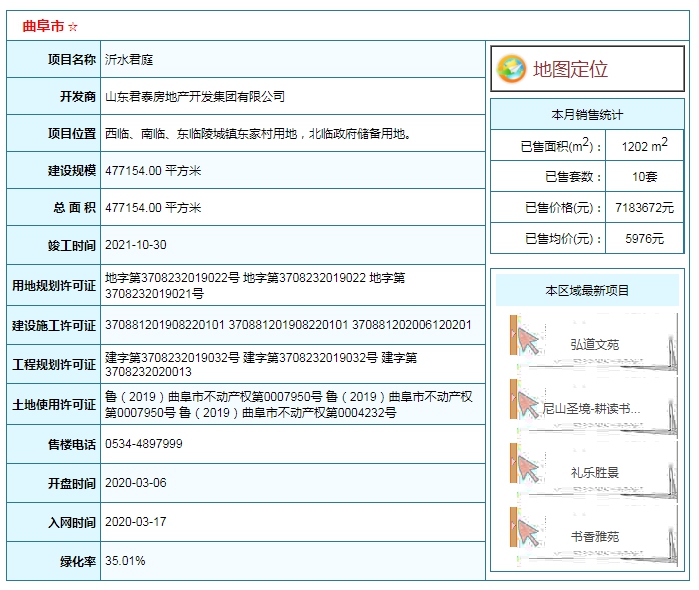Click the 本月销售统计 header
699x590 pixels.
[587, 115]
